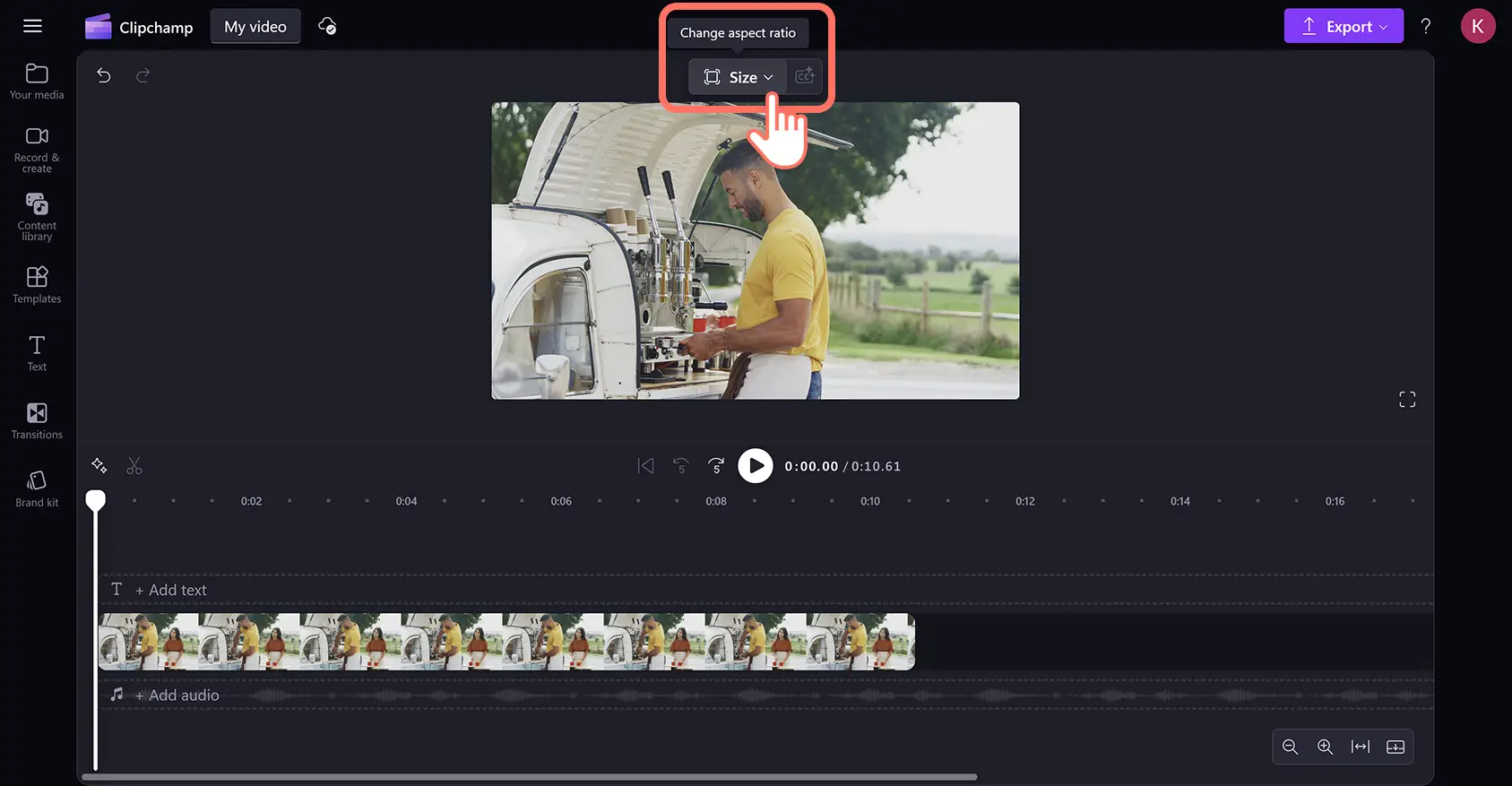Click the 0:06 ruler mark
The width and height of the screenshot is (1512, 786).
tap(561, 501)
